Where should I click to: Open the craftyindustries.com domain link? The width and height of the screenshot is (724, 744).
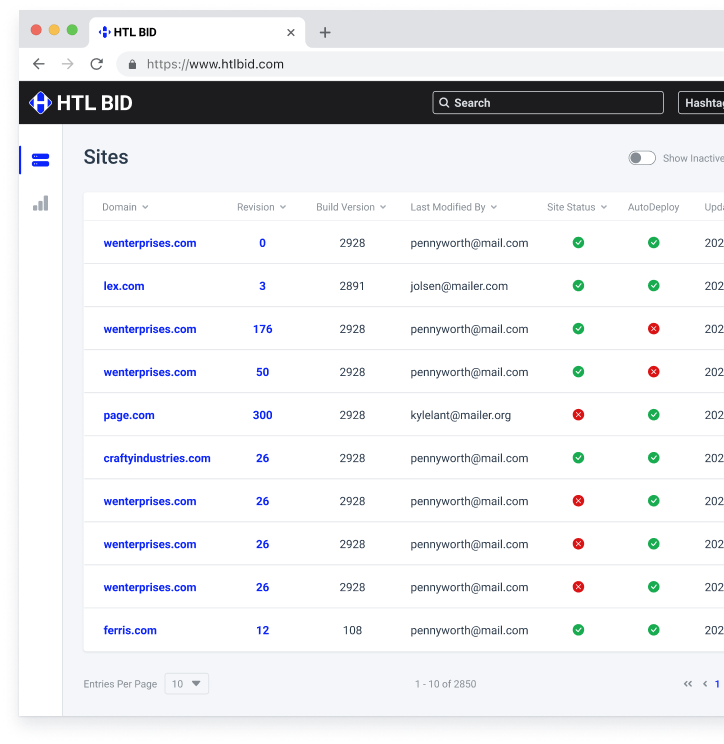157,458
